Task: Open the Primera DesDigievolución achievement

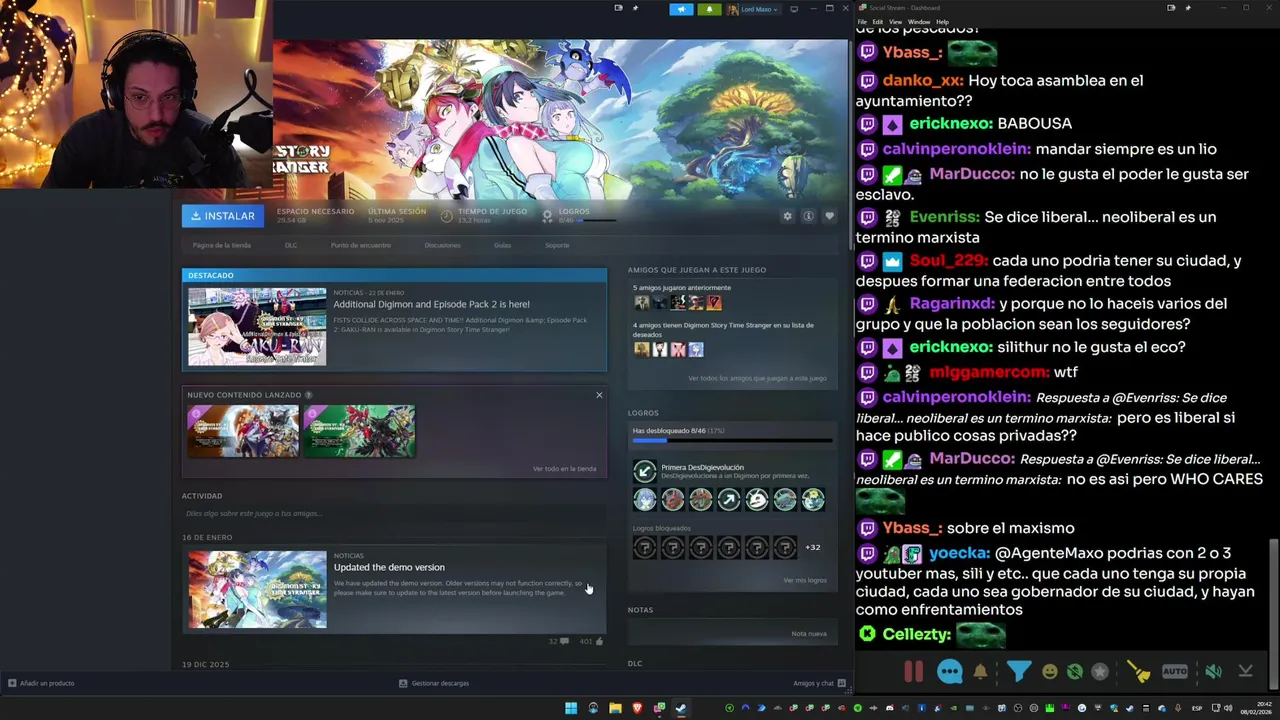Action: click(x=731, y=471)
